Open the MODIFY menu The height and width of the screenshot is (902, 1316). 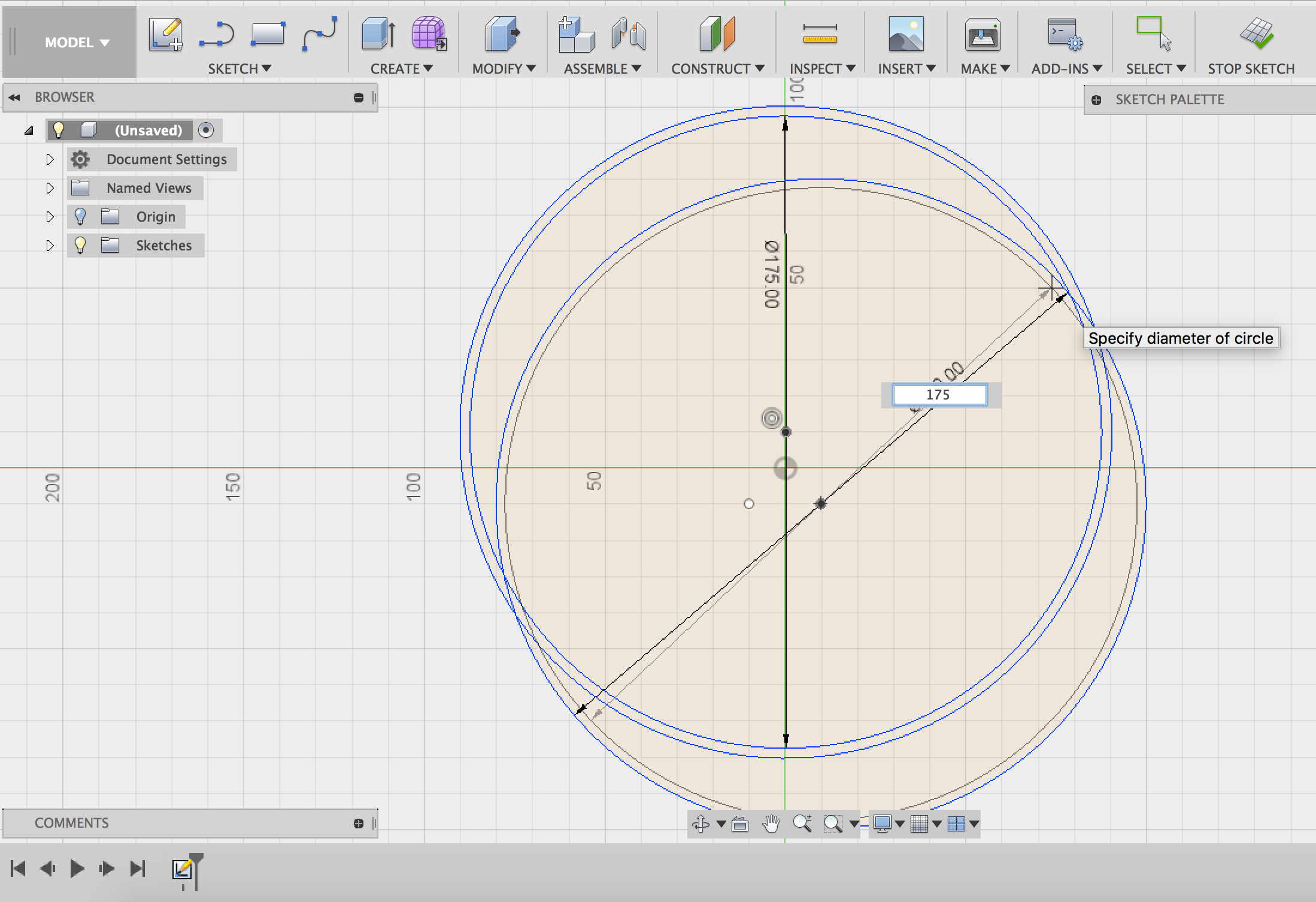coord(504,69)
